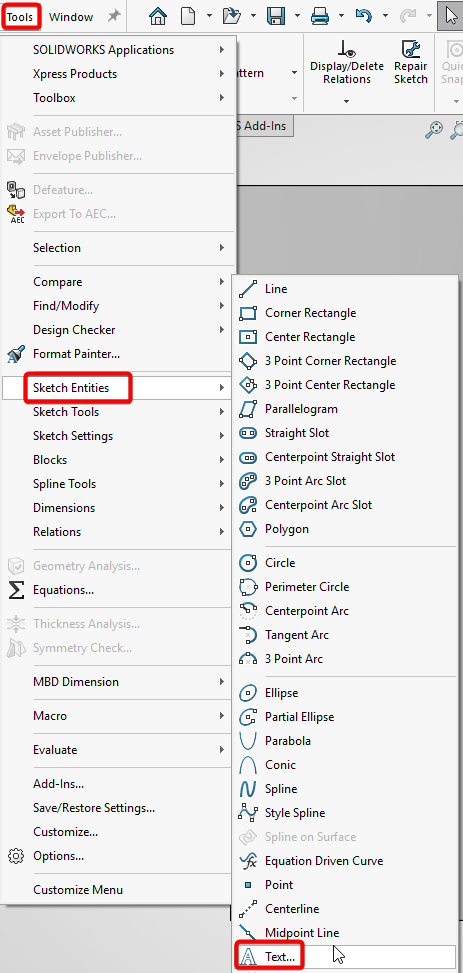
Task: Click the Undo arrow icon
Action: [x=364, y=17]
